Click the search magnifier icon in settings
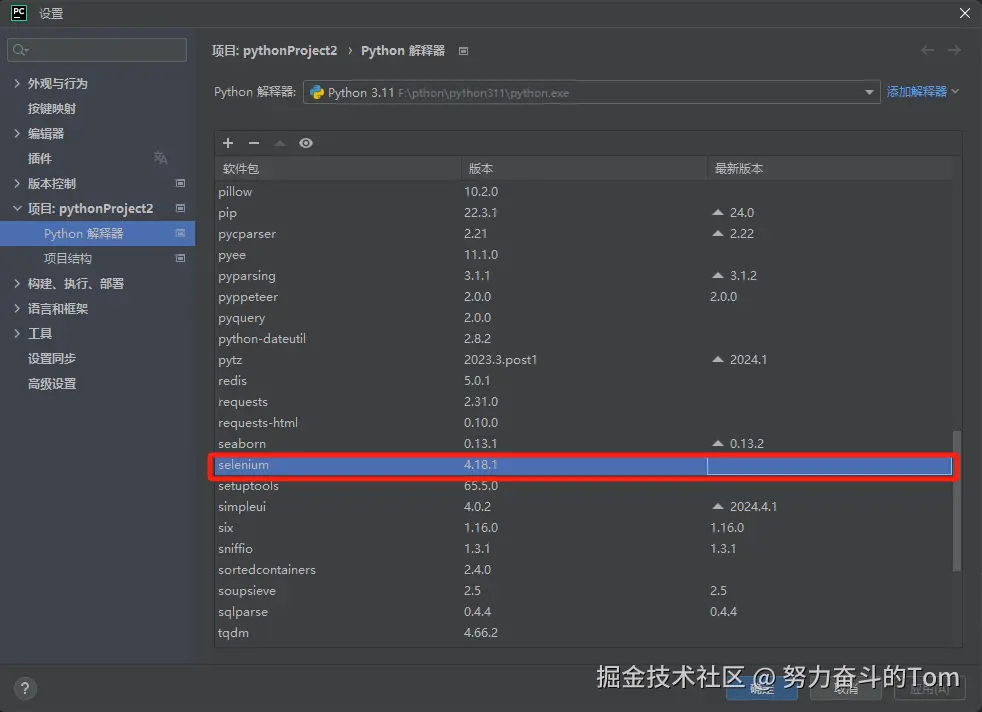Viewport: 982px width, 712px height. 21,50
